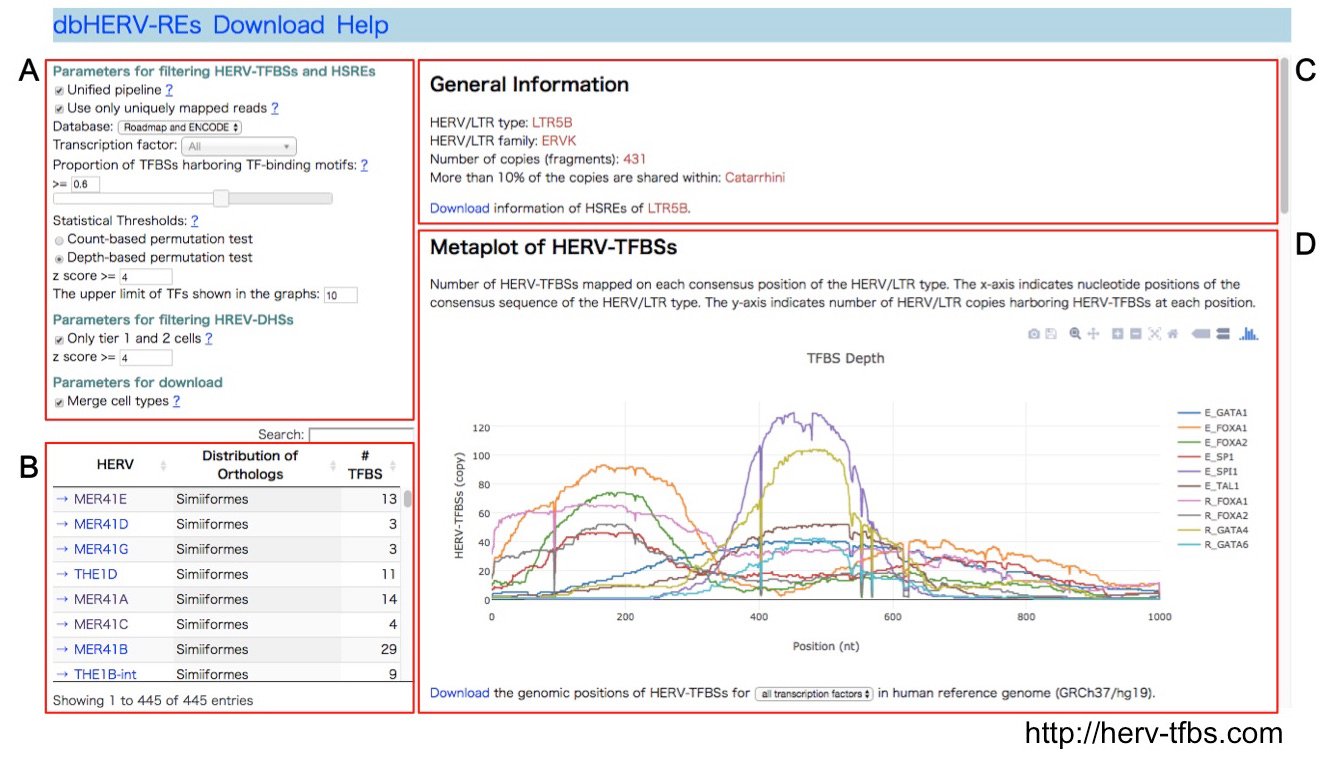Open the all transcription factors download dropdown
Image resolution: width=1336 pixels, height=758 pixels.
[815, 693]
